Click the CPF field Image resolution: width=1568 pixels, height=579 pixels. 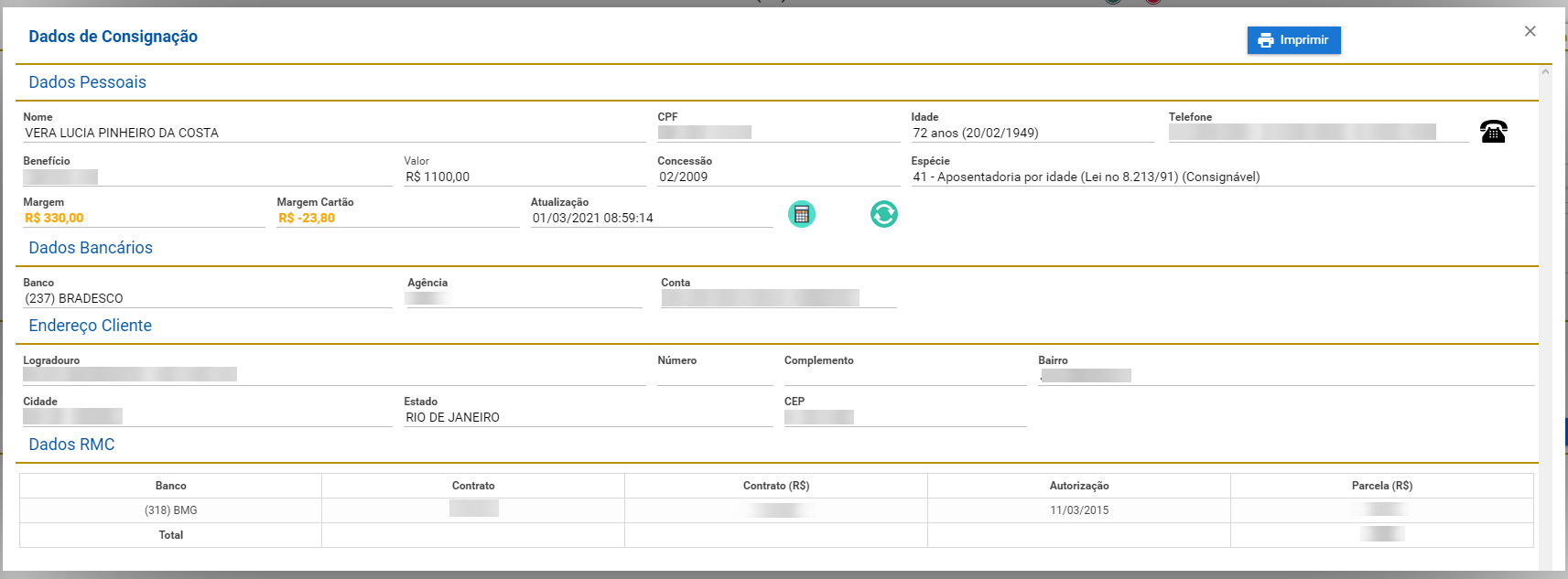point(779,133)
